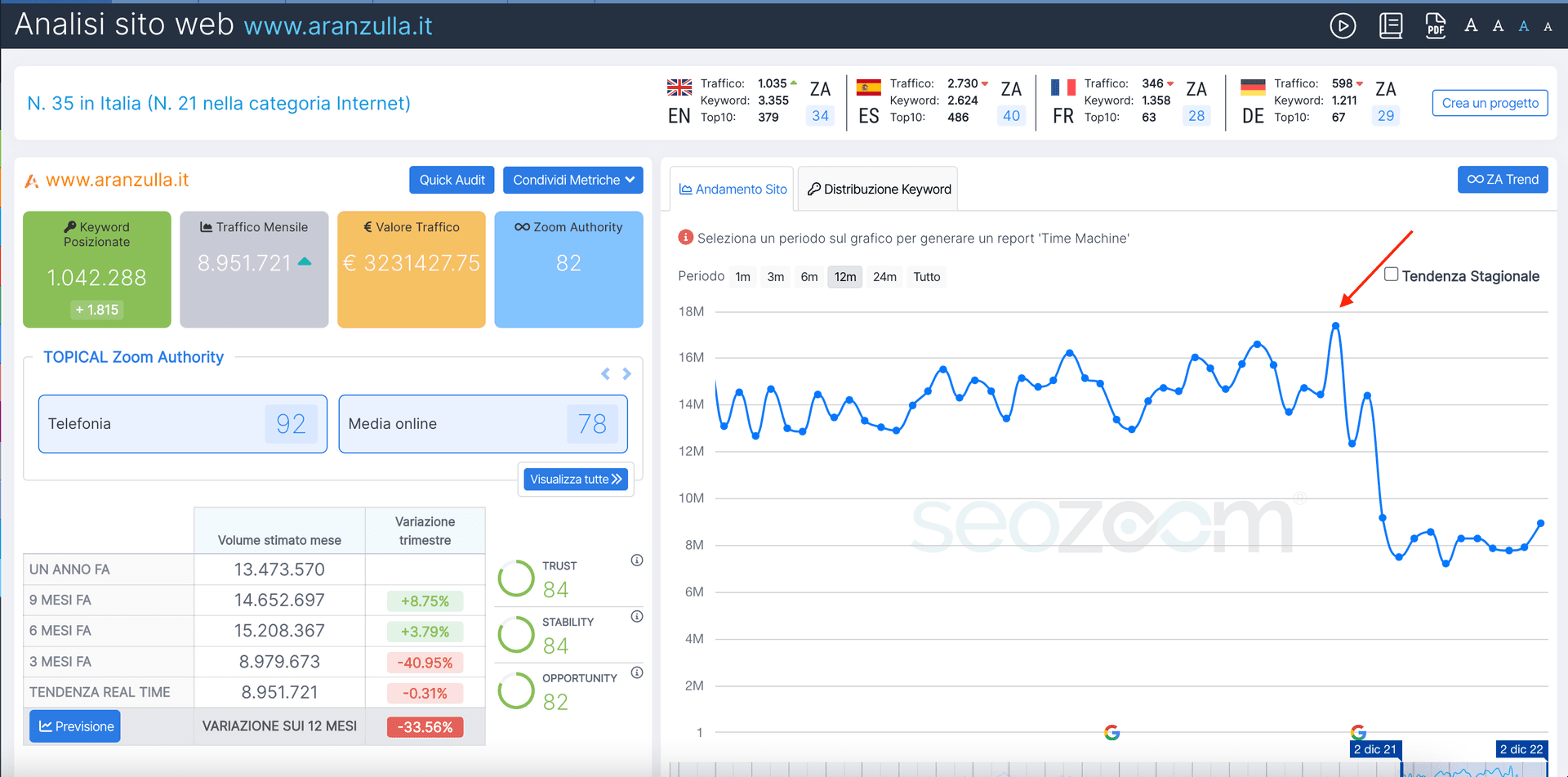
Task: Click Zoom Authority blue card
Action: click(568, 270)
